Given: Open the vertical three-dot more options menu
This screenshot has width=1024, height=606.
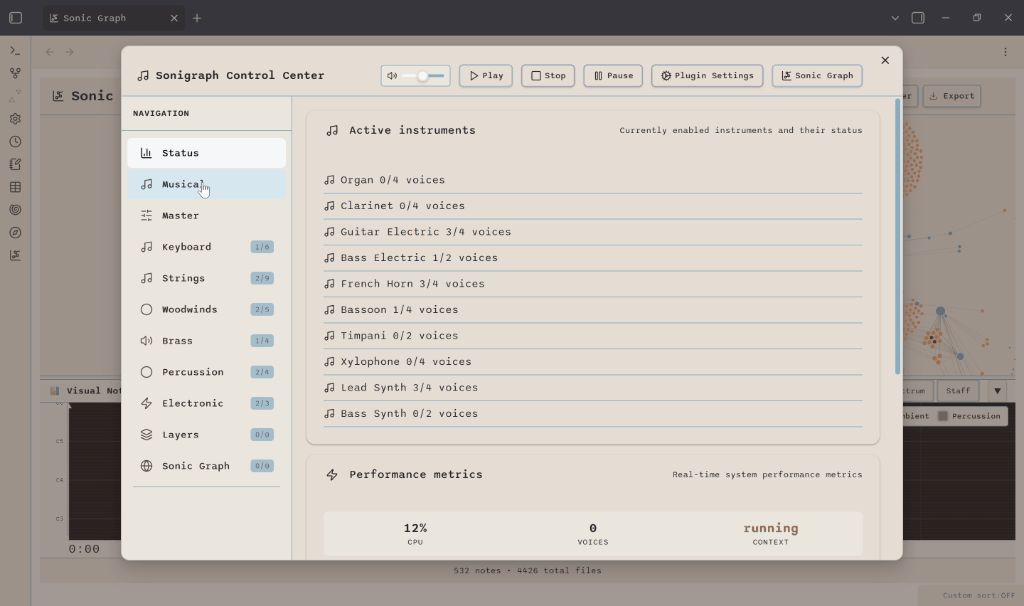Looking at the screenshot, I should (1005, 52).
